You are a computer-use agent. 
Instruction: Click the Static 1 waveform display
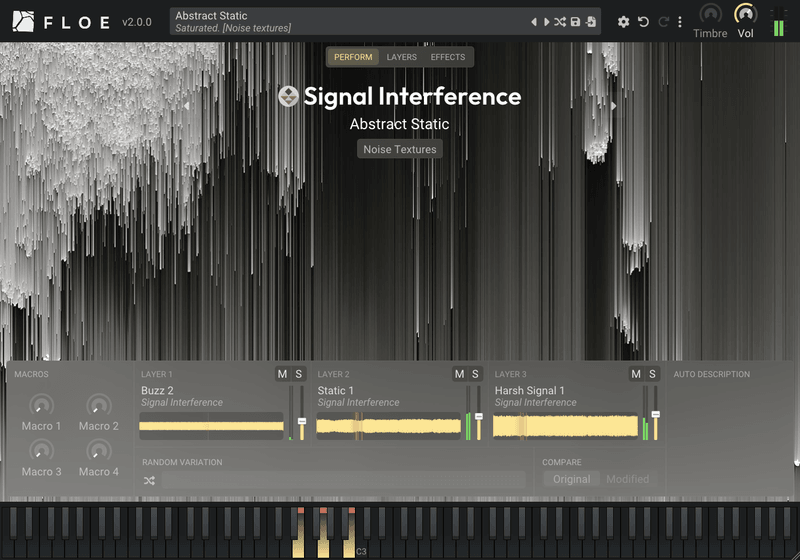click(388, 426)
